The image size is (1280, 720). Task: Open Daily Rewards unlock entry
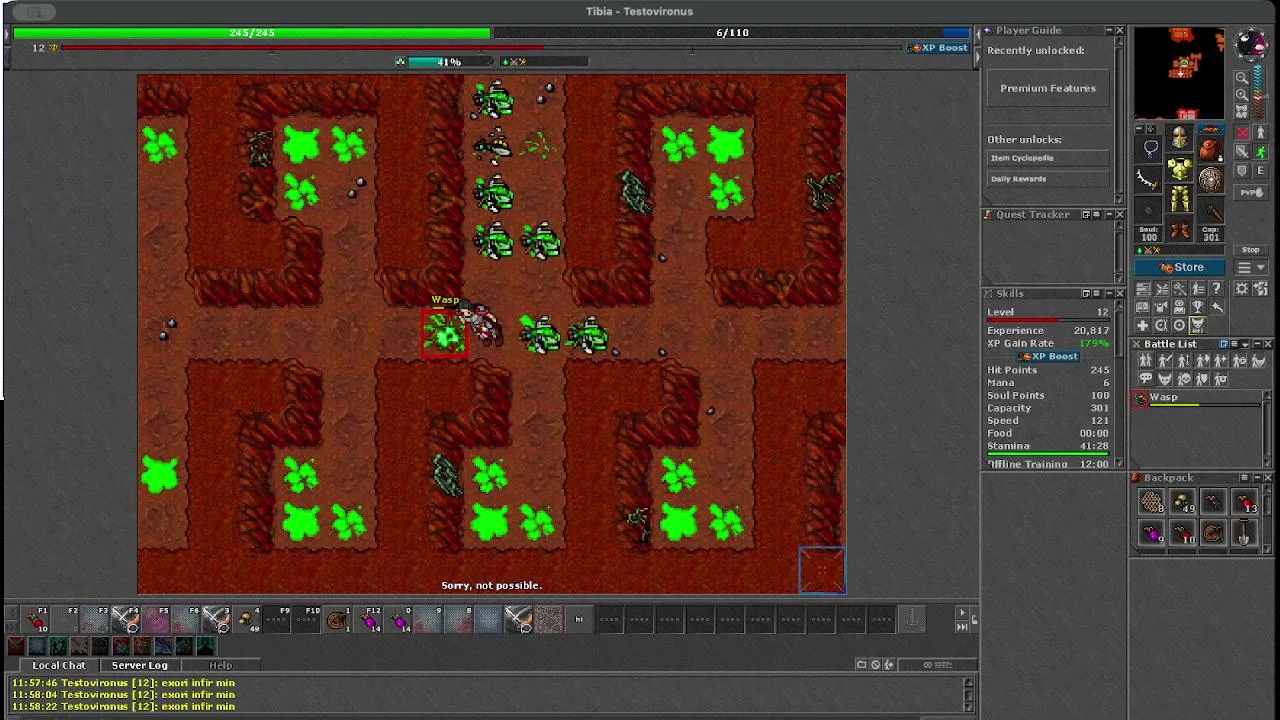[x=1048, y=179]
